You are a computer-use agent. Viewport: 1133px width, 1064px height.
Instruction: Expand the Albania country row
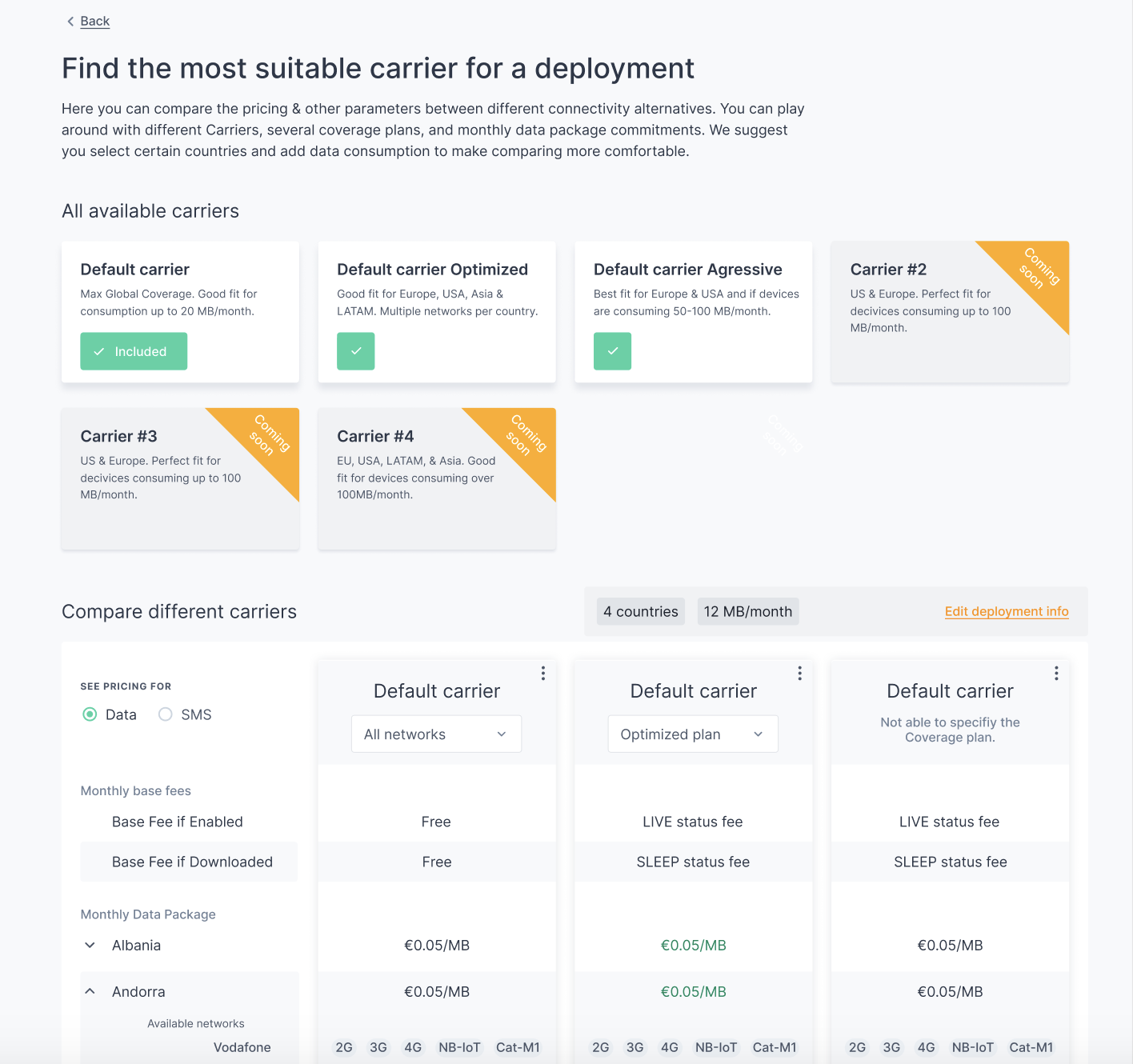point(90,946)
